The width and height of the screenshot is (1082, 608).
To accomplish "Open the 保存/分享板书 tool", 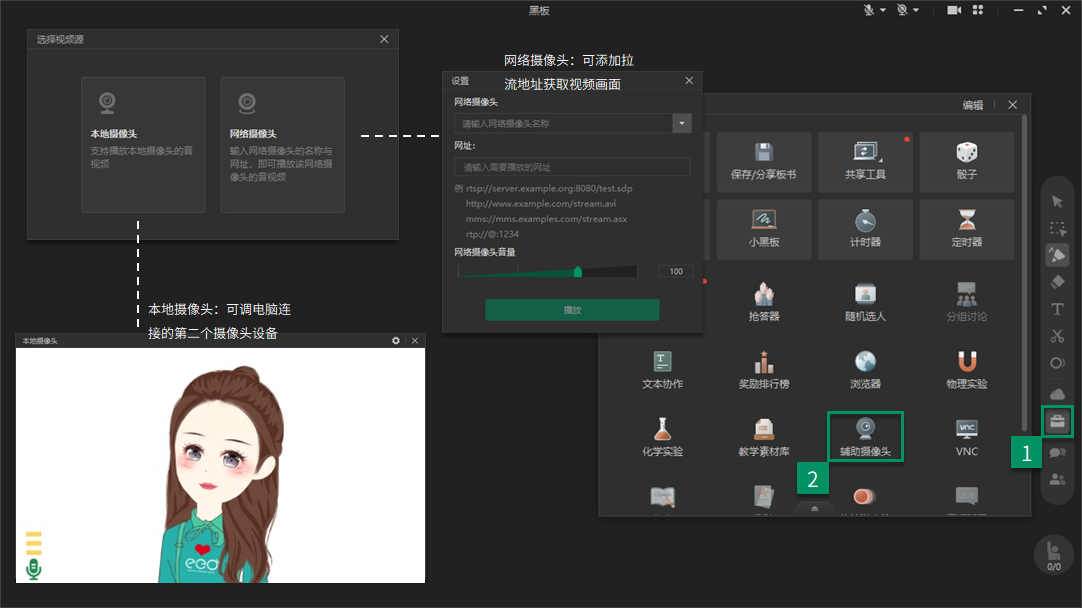I will 763,161.
